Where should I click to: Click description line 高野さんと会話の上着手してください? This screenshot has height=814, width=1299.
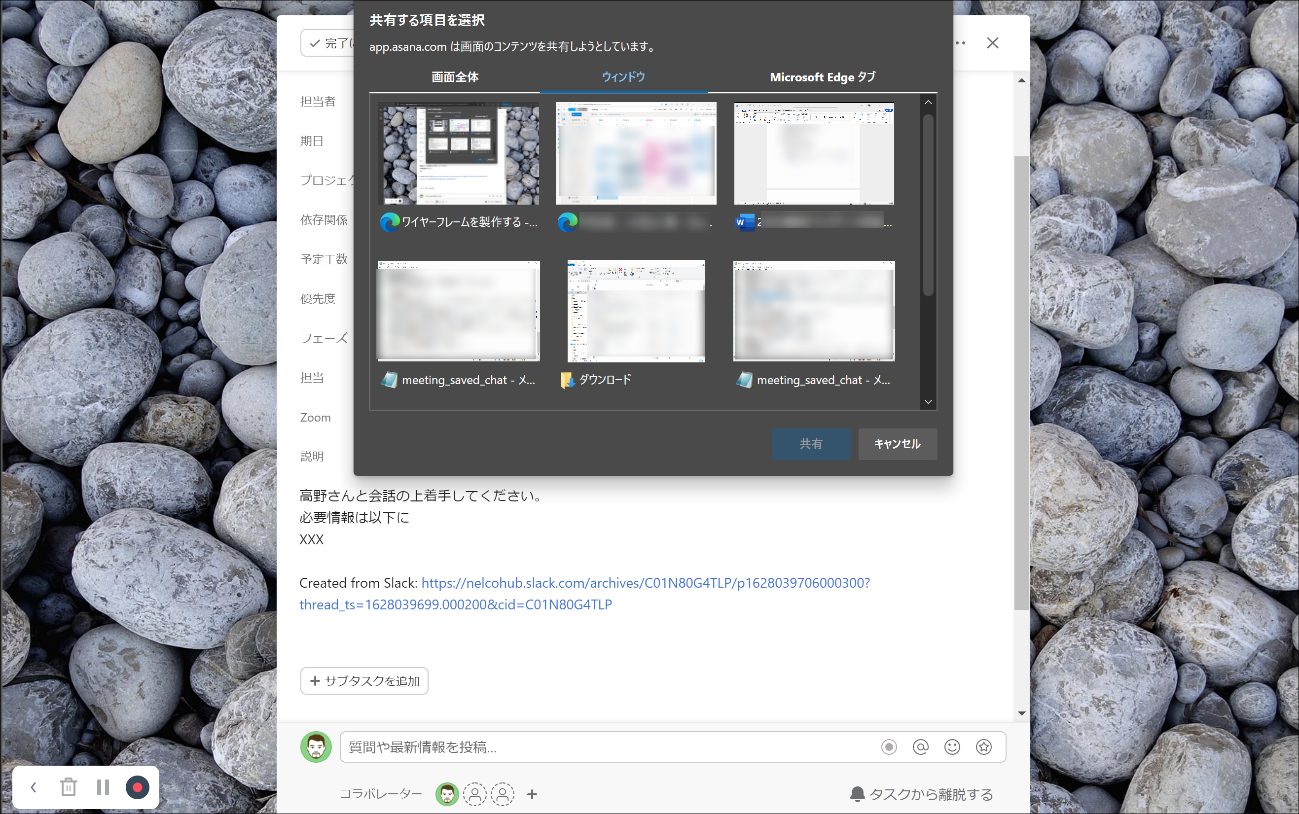tap(420, 496)
